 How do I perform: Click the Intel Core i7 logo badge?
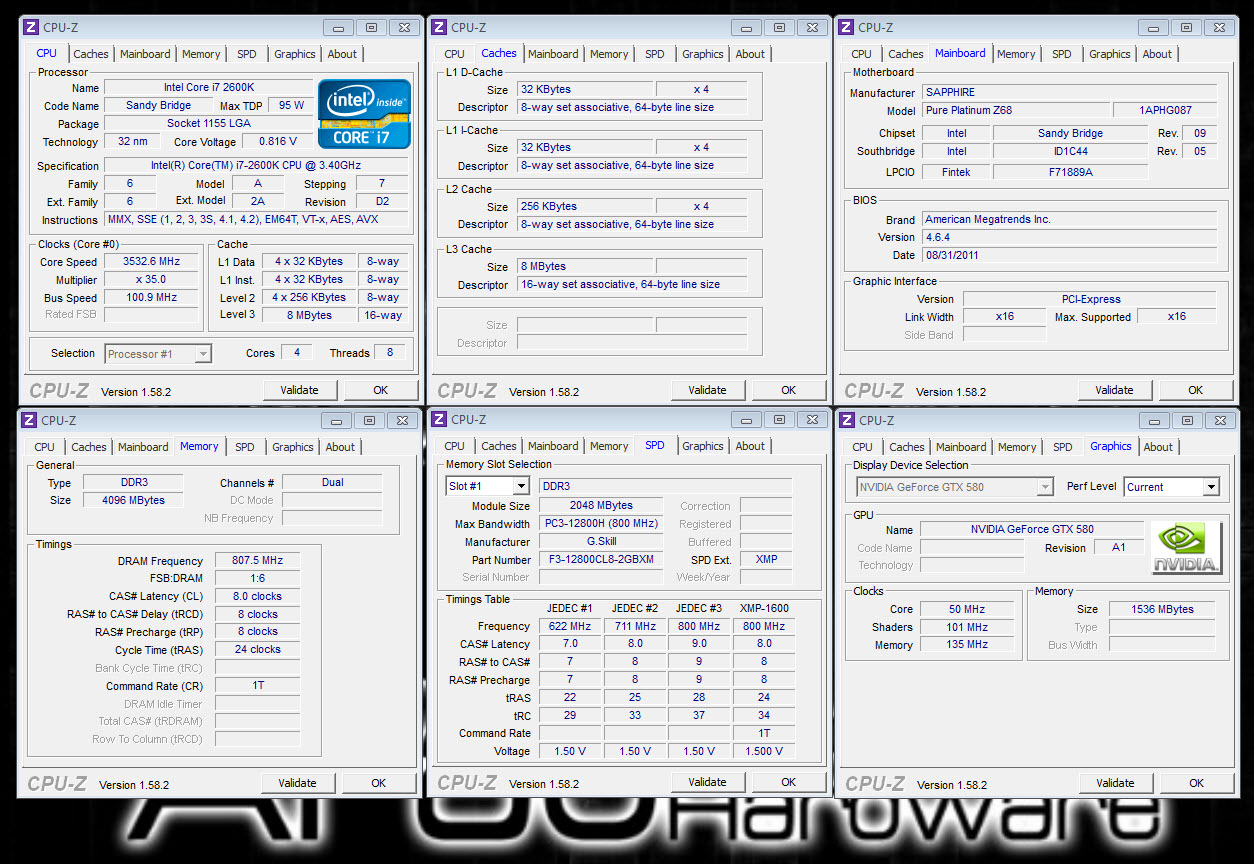pos(364,113)
